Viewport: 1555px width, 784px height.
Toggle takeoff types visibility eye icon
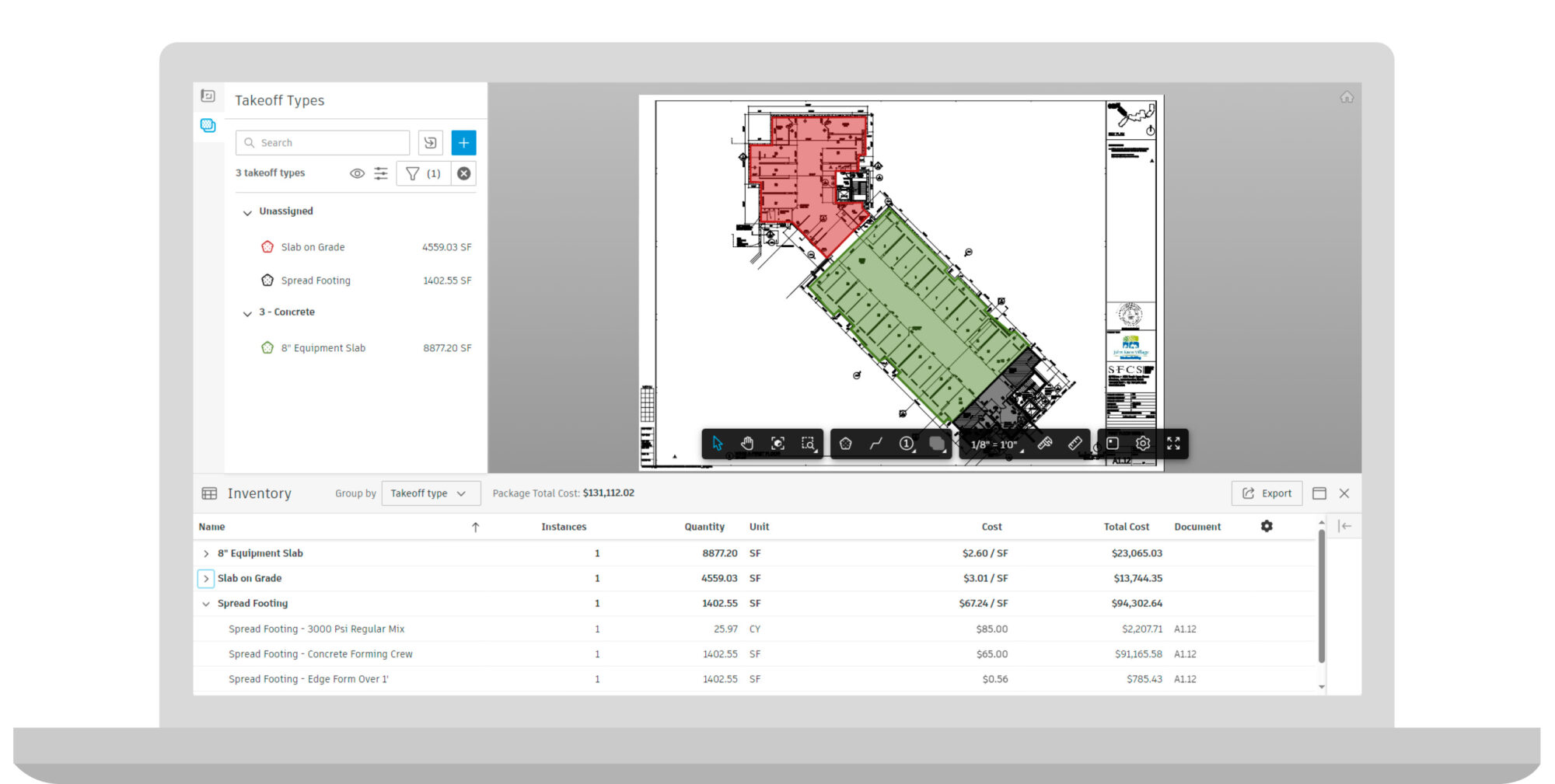click(x=357, y=173)
